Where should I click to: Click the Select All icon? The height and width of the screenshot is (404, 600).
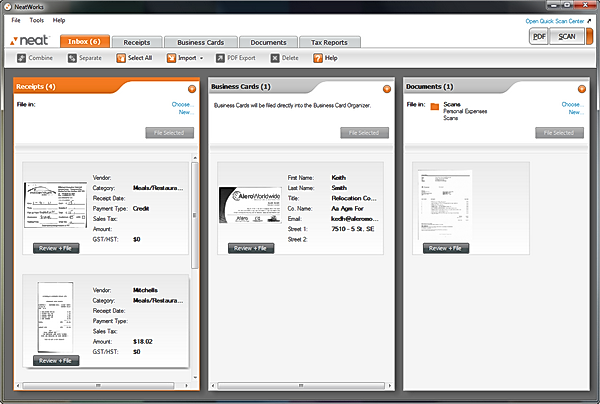coord(121,58)
